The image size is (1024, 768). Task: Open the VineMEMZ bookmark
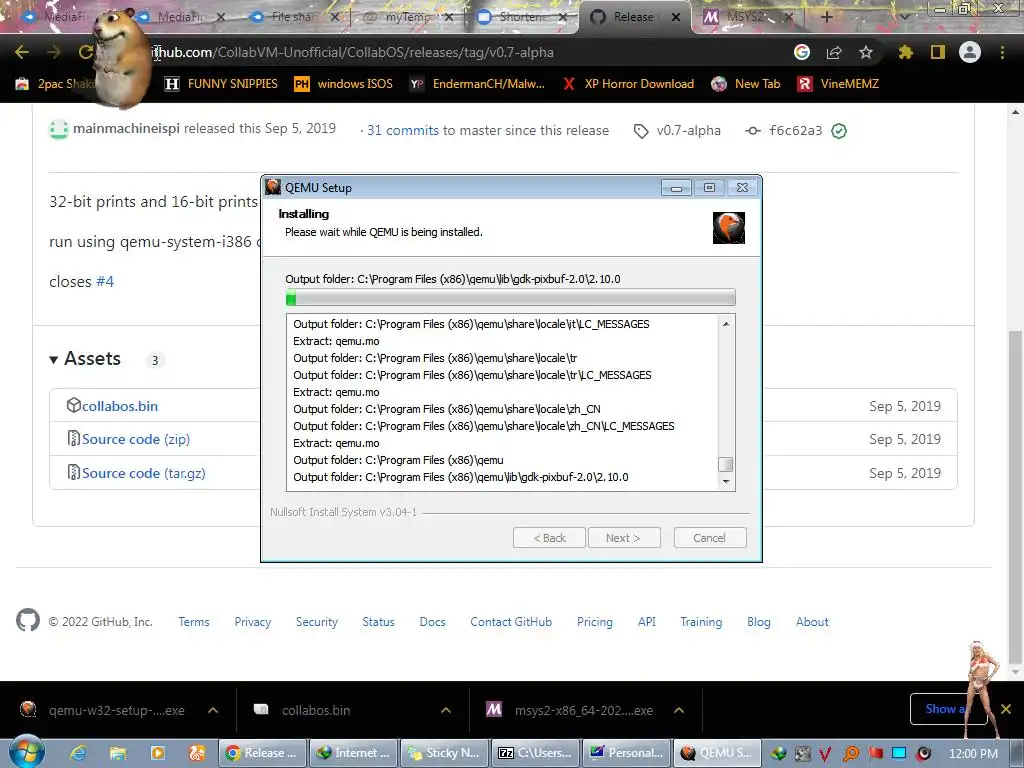click(x=839, y=84)
